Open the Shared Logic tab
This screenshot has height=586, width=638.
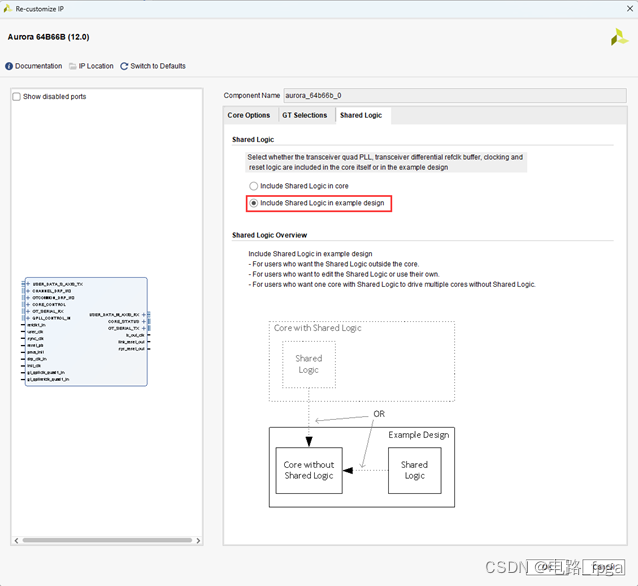361,115
